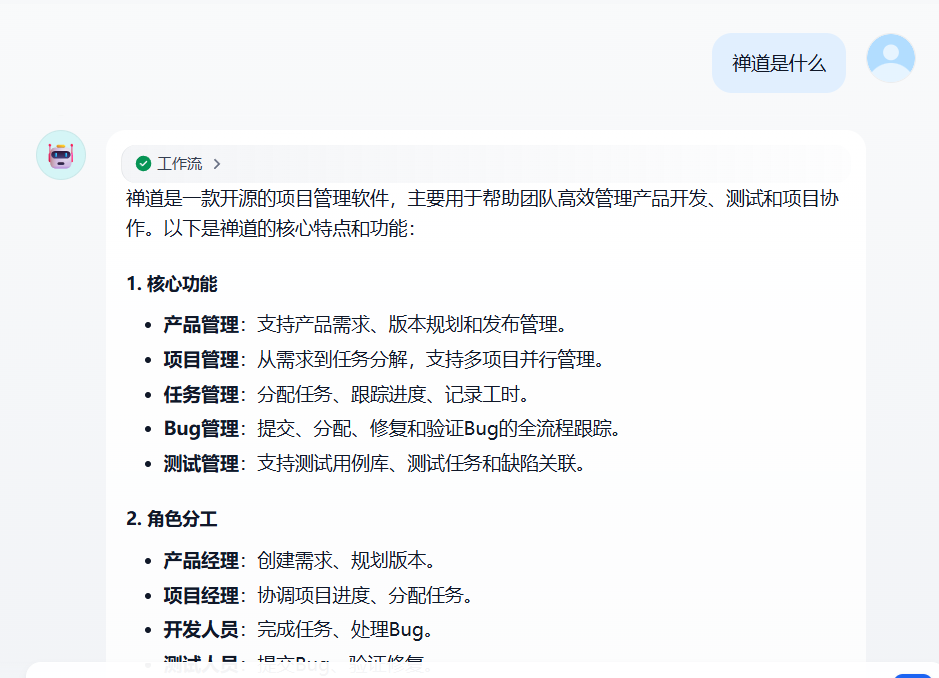Click the green workflow success checkmark
The height and width of the screenshot is (678, 939).
point(143,164)
